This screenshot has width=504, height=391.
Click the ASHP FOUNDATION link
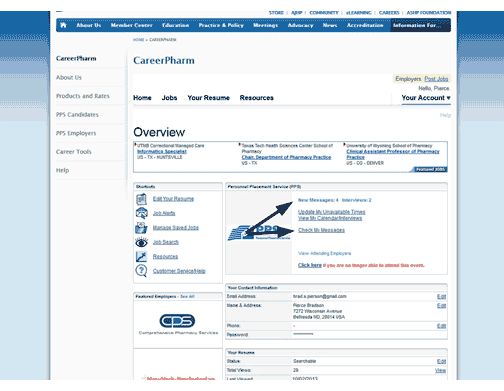point(429,13)
